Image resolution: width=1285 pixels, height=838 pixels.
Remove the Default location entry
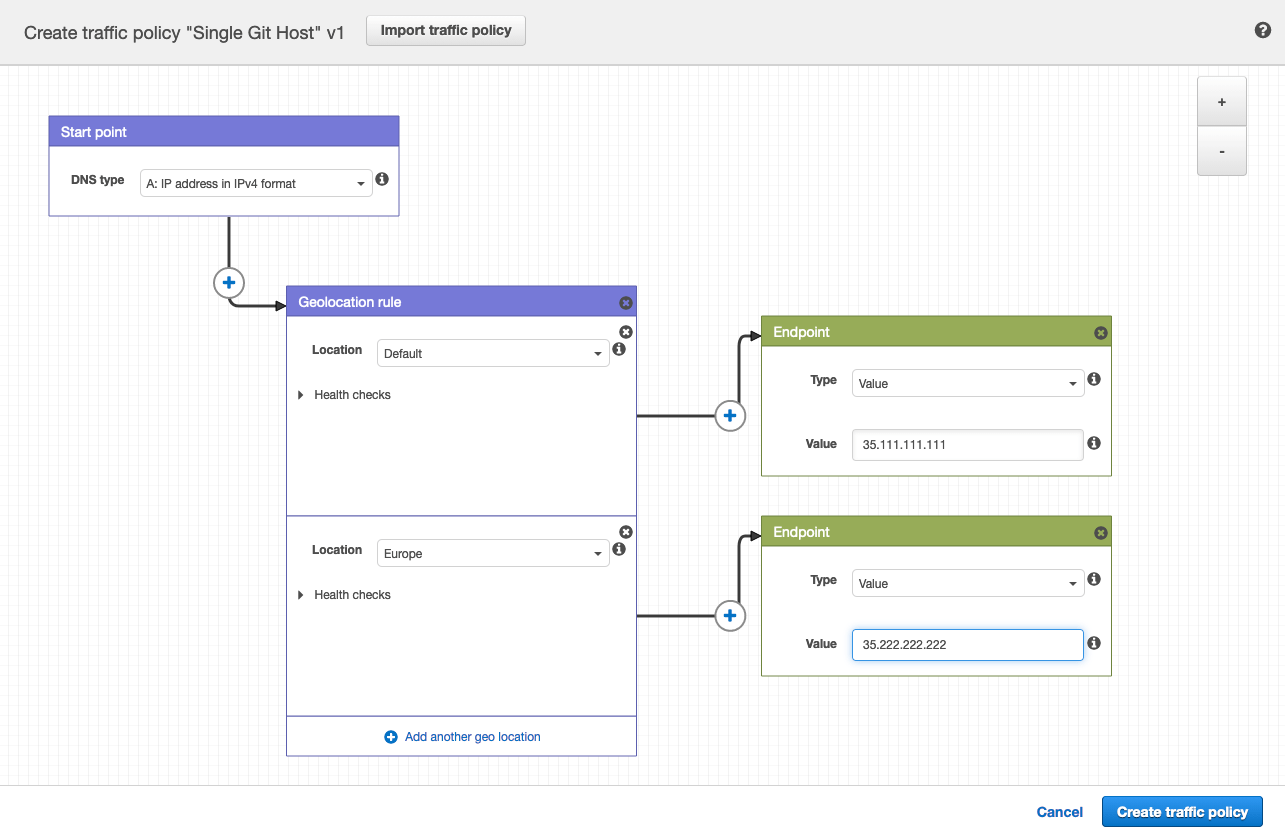(626, 331)
